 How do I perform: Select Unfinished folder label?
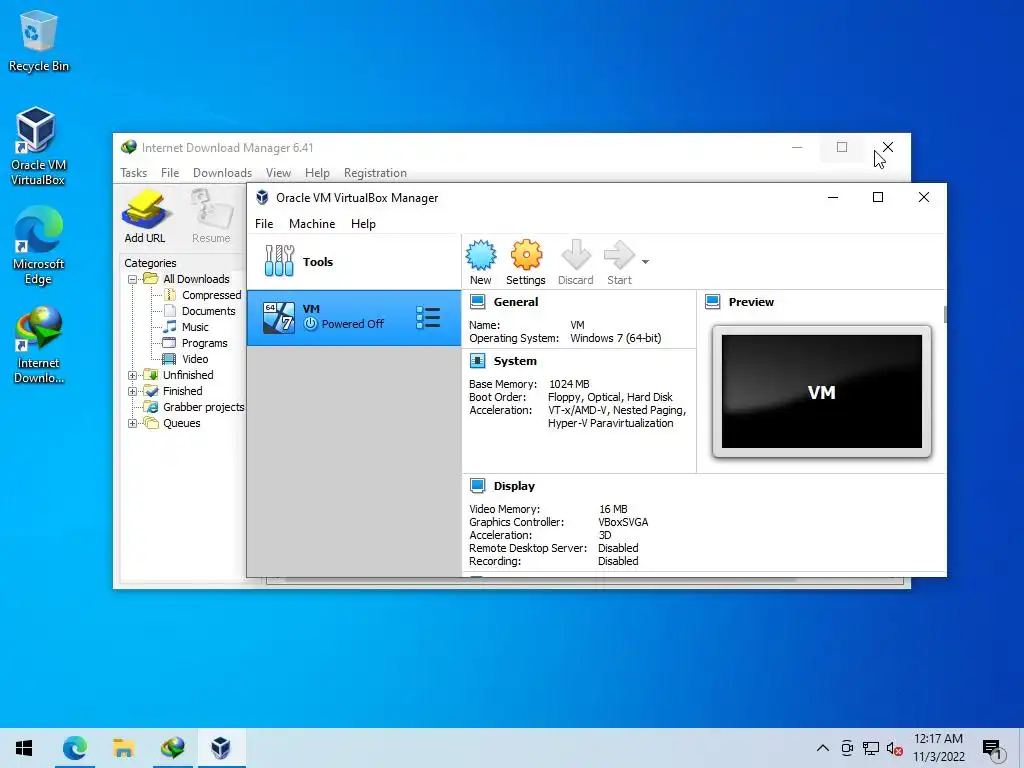click(x=188, y=375)
